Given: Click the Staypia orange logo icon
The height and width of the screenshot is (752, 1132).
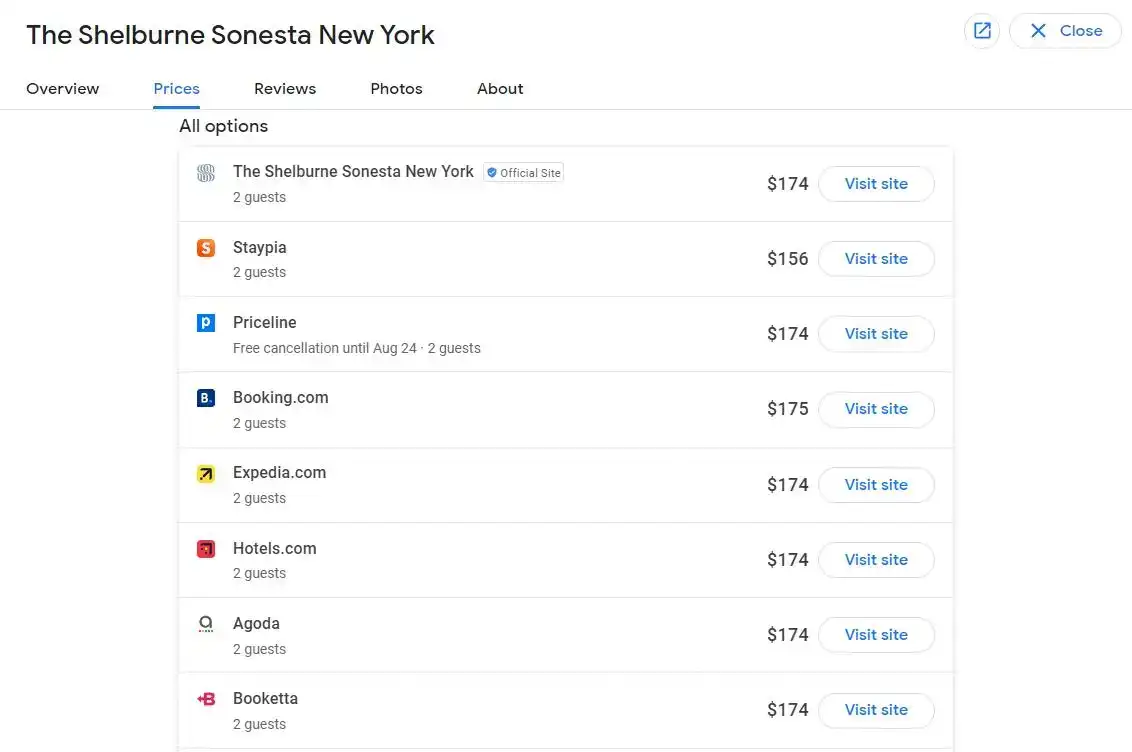Looking at the screenshot, I should (206, 248).
